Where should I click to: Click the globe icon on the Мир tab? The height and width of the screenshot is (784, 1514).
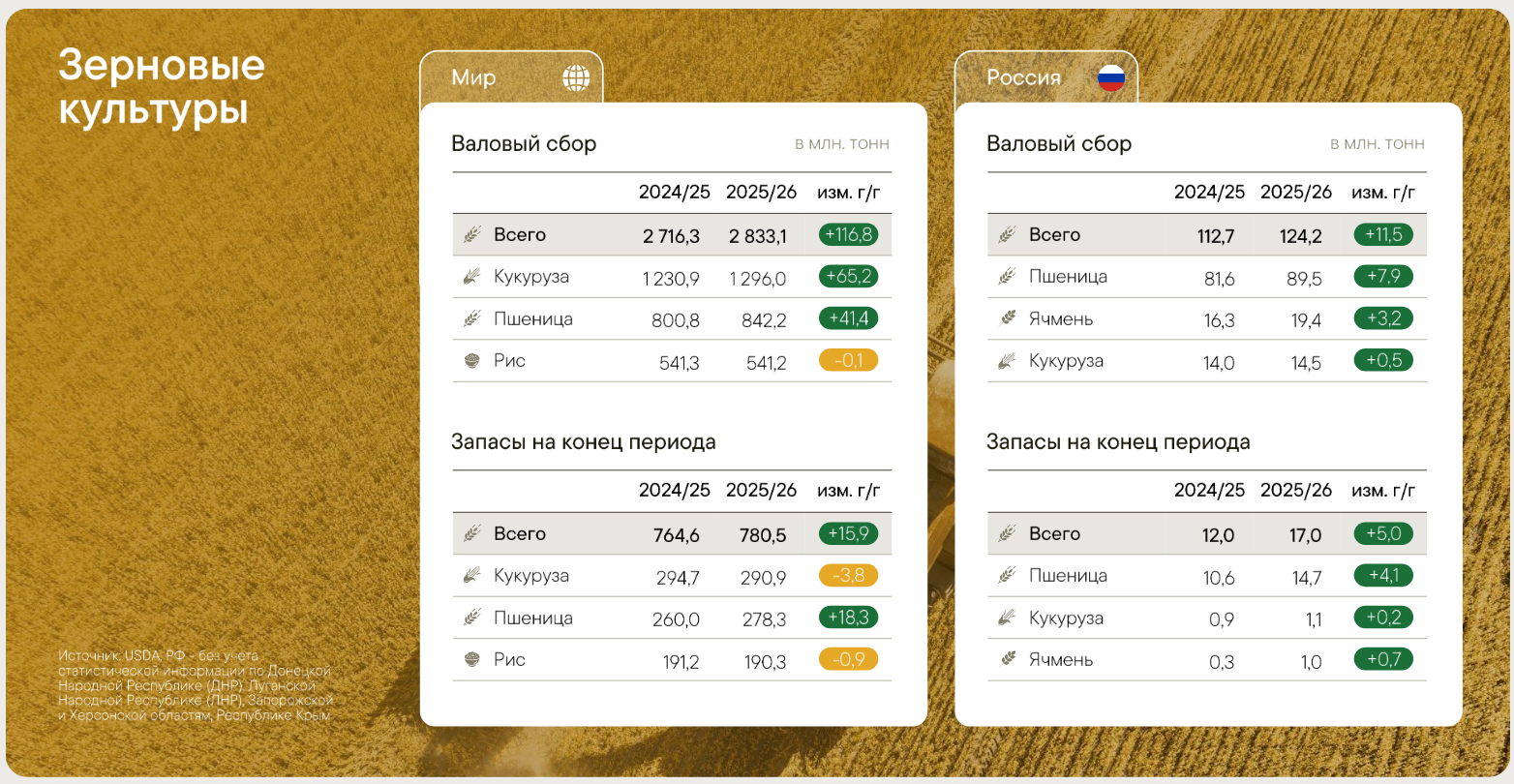576,77
